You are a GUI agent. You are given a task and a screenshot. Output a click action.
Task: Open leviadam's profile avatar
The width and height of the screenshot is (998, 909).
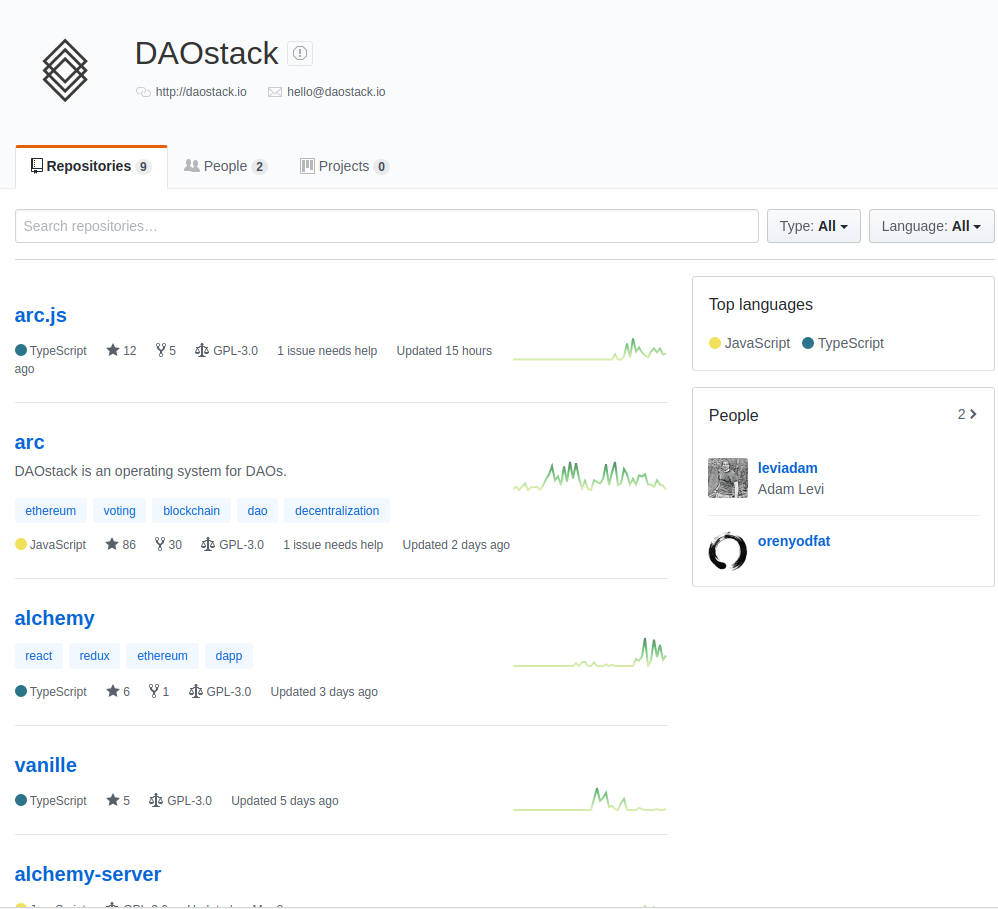(x=728, y=478)
